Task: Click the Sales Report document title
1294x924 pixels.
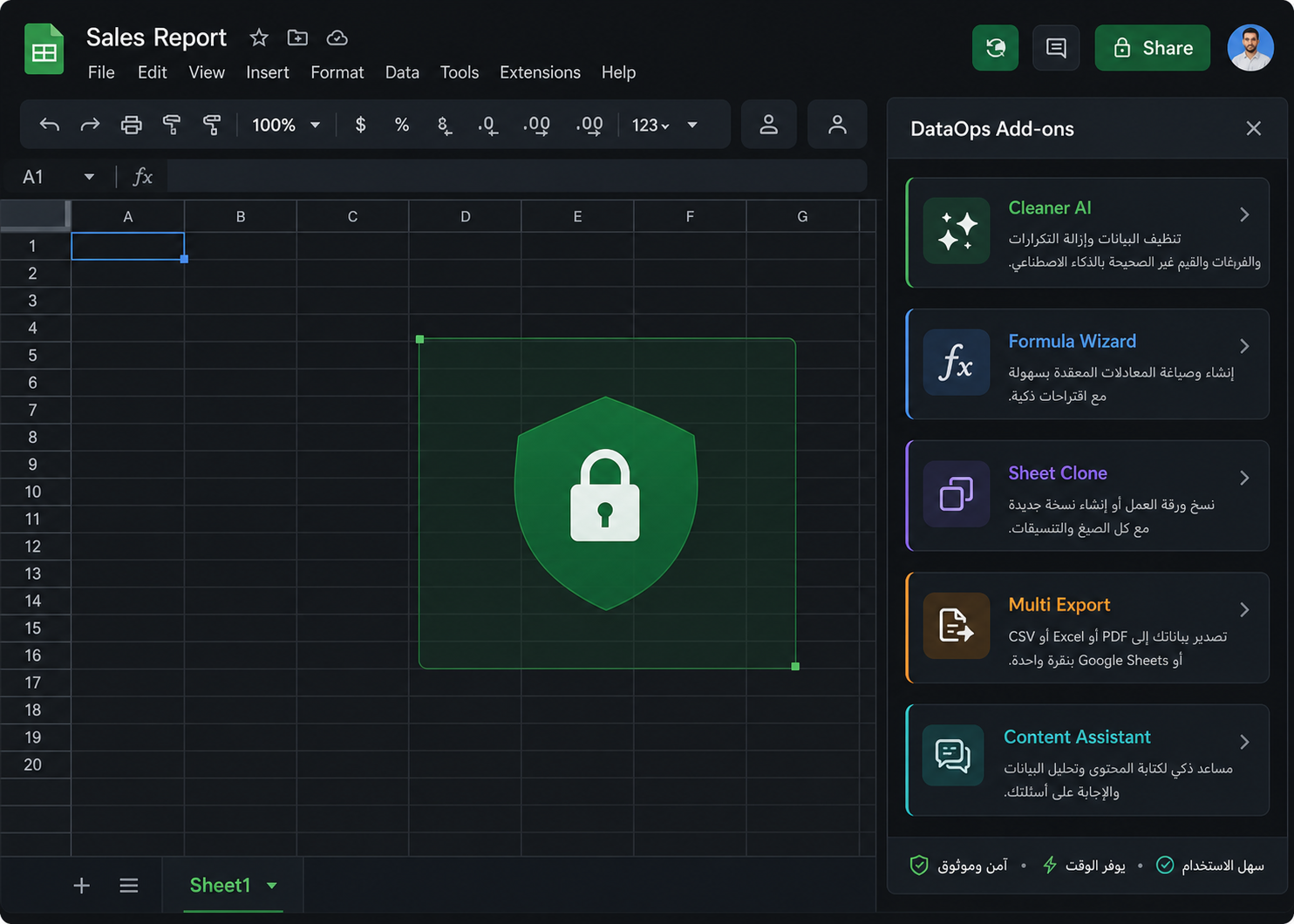Action: (156, 37)
